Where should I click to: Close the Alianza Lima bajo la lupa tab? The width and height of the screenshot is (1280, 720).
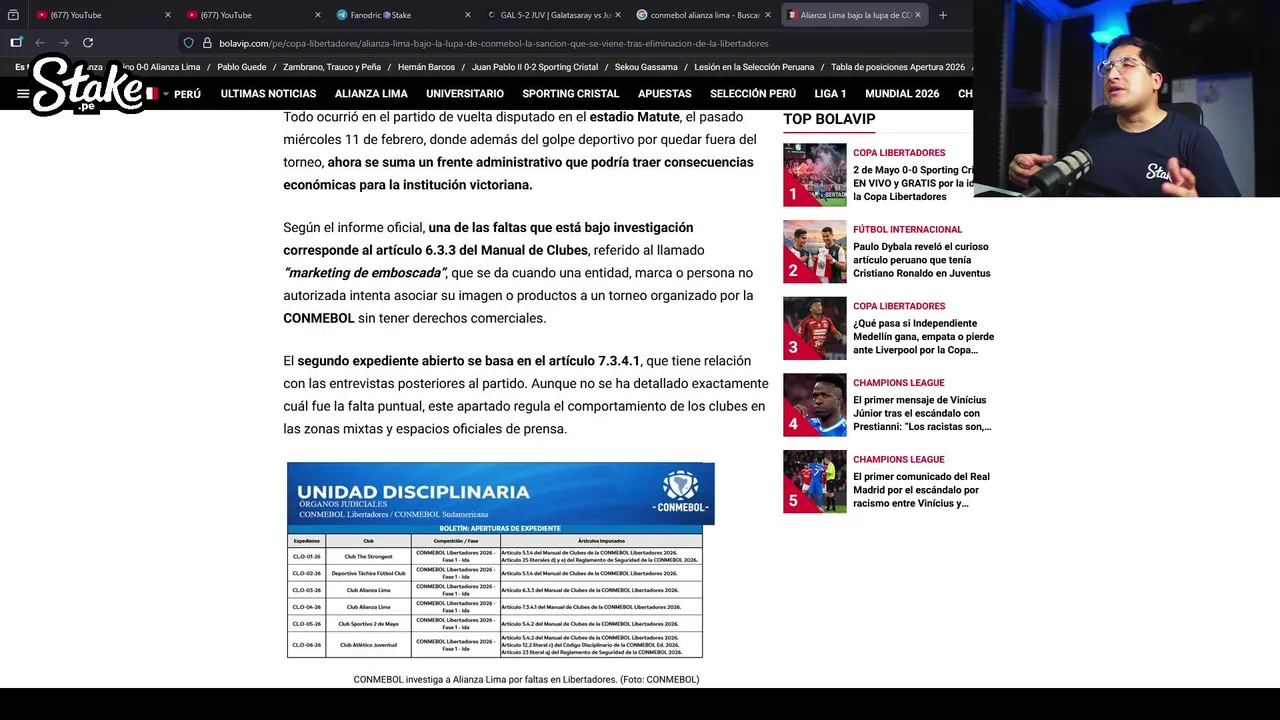point(918,15)
